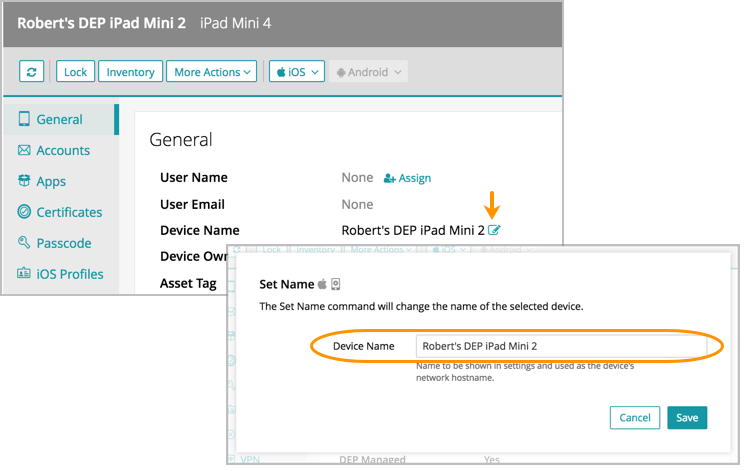Click into the Device Name text field

pyautogui.click(x=560, y=346)
